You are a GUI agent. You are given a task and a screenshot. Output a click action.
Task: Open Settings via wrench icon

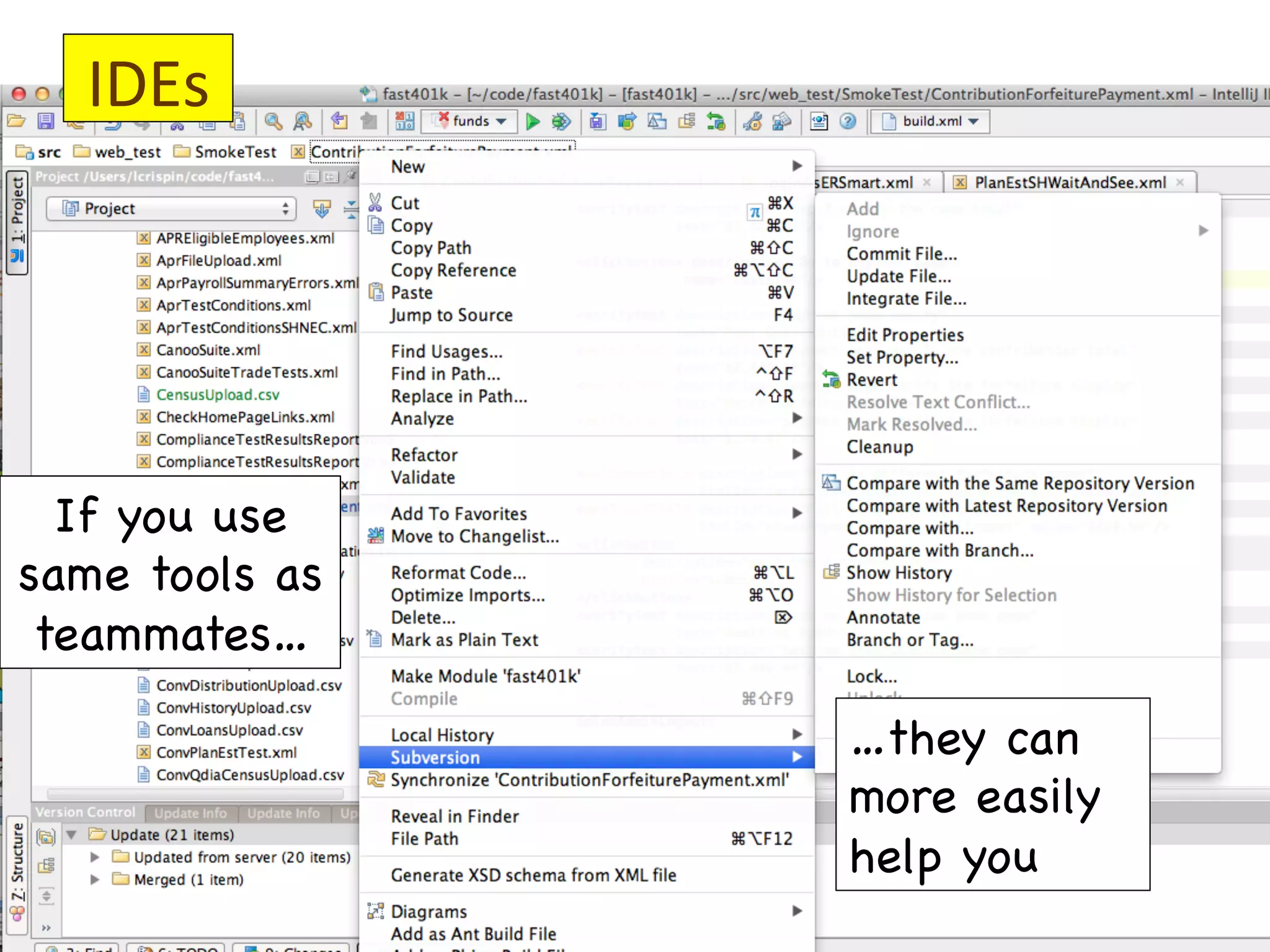(753, 121)
